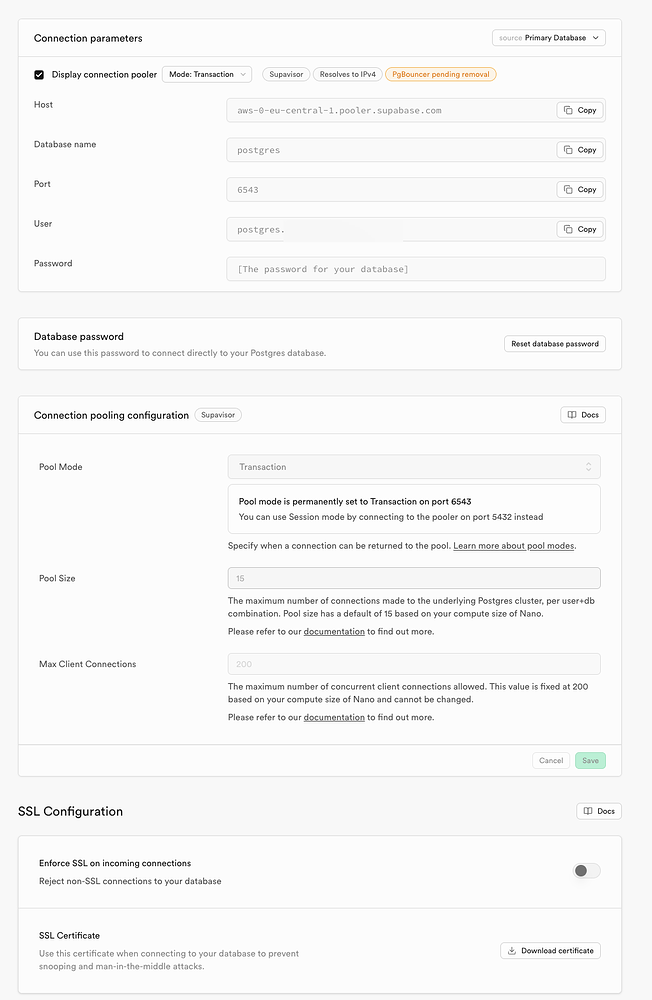Open the Pool Mode selector
The width and height of the screenshot is (652, 1000).
414,466
